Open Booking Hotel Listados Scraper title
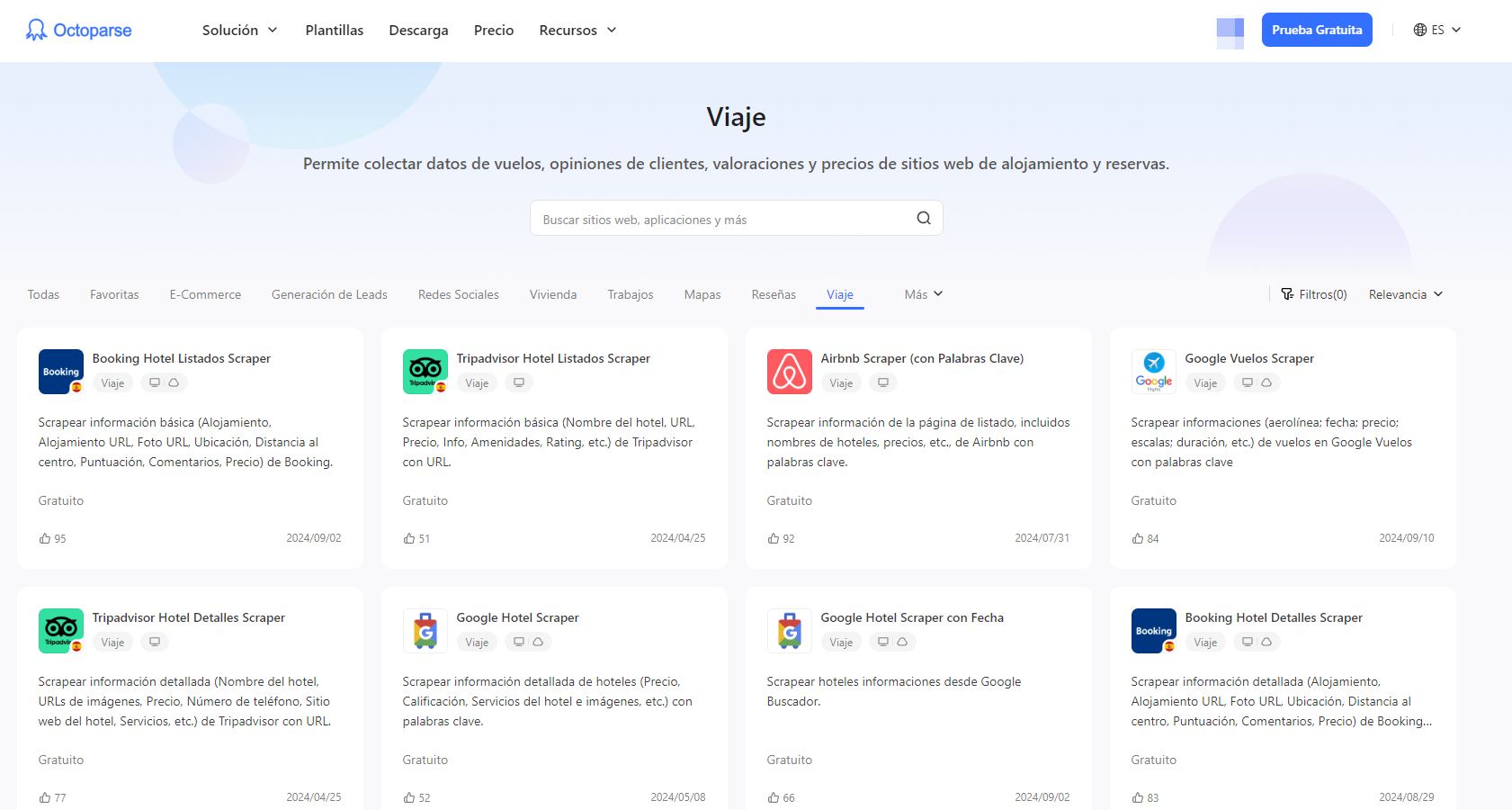Image resolution: width=1512 pixels, height=810 pixels. (182, 358)
